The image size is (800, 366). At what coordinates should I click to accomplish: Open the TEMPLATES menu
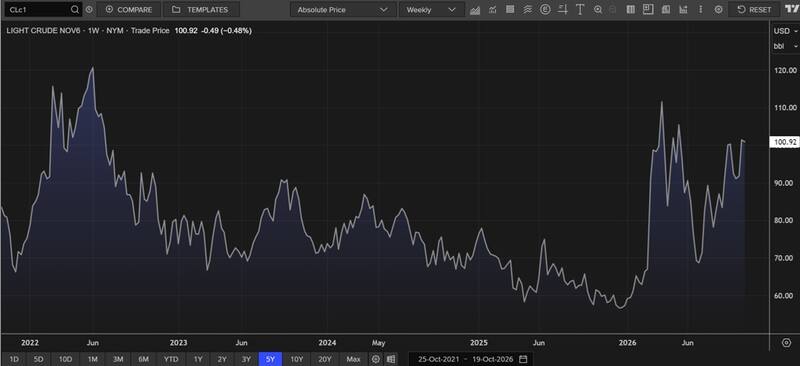(x=201, y=10)
